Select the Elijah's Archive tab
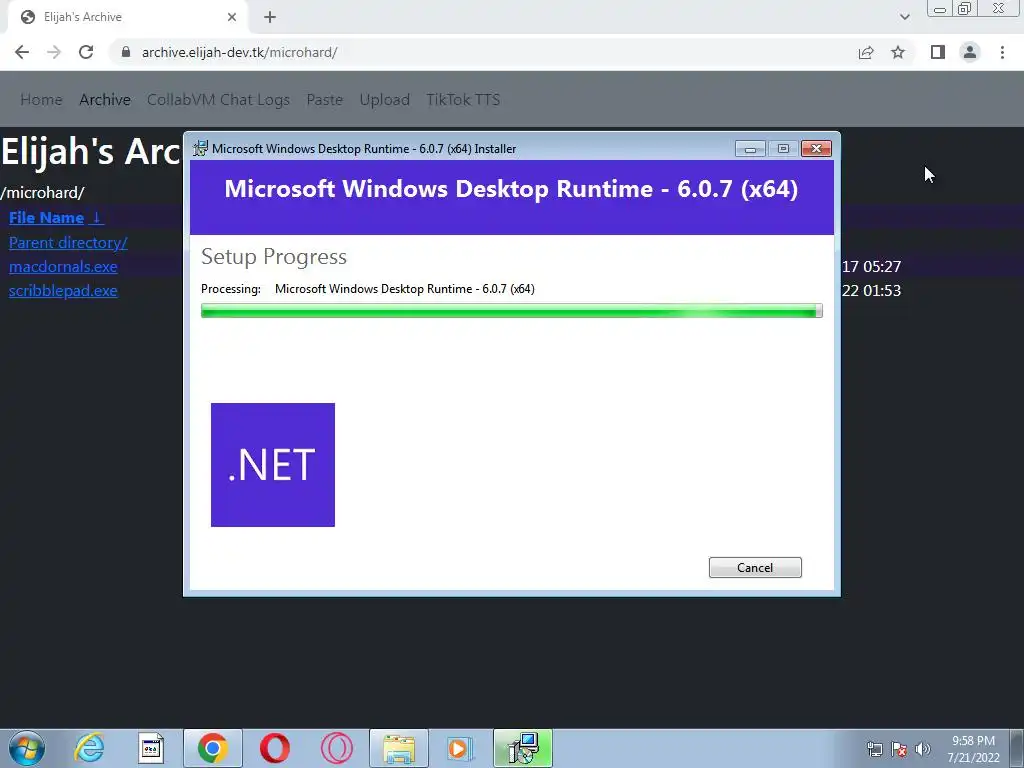Viewport: 1024px width, 768px height. pyautogui.click(x=127, y=17)
